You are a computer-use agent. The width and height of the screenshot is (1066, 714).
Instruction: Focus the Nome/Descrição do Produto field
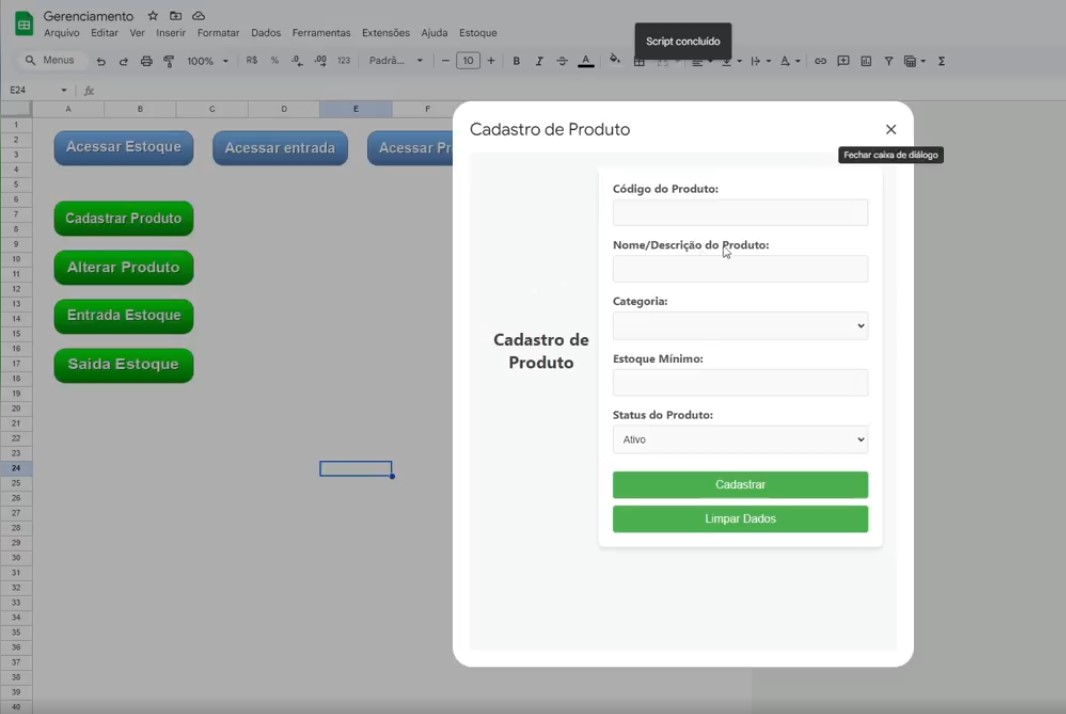pyautogui.click(x=740, y=269)
